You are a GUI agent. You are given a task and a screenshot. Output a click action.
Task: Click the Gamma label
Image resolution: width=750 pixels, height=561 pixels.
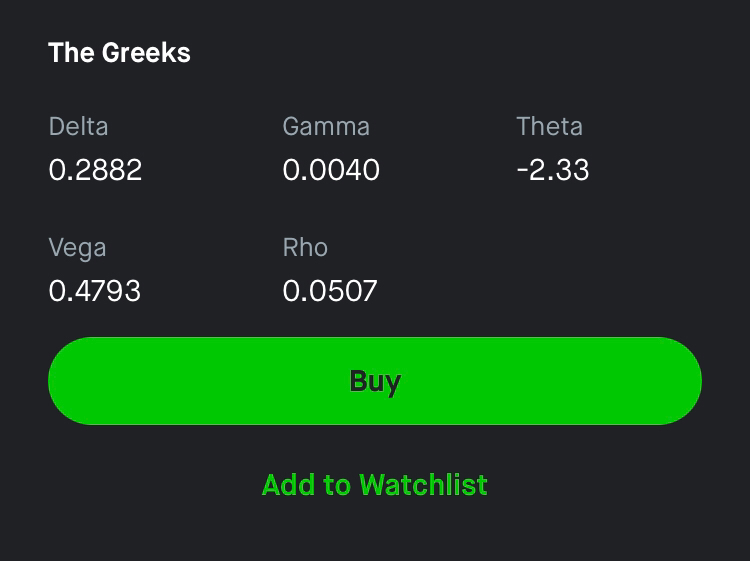(326, 126)
